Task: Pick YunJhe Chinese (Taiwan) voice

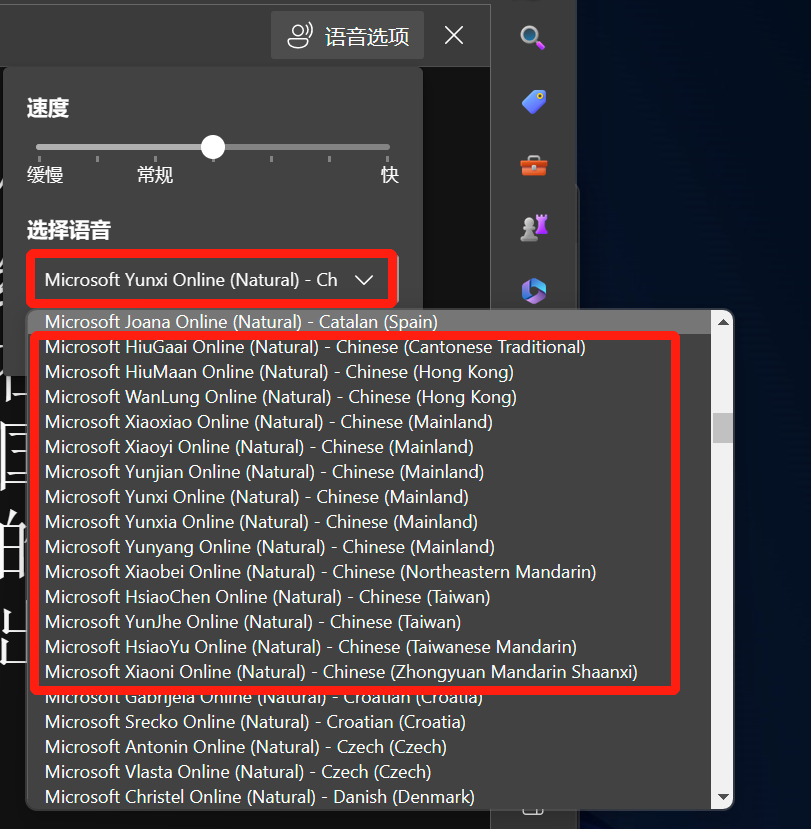Action: (x=368, y=622)
